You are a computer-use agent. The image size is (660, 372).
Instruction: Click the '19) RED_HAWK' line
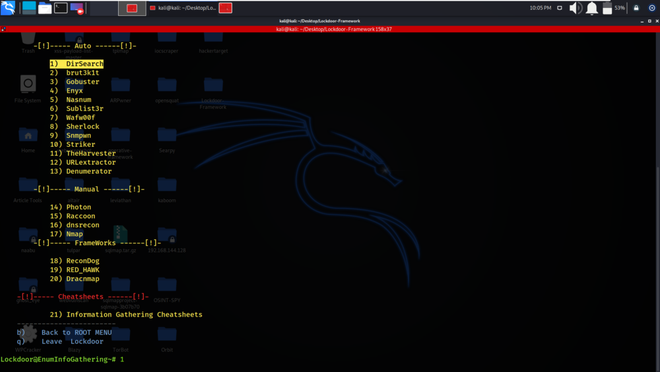tap(75, 270)
